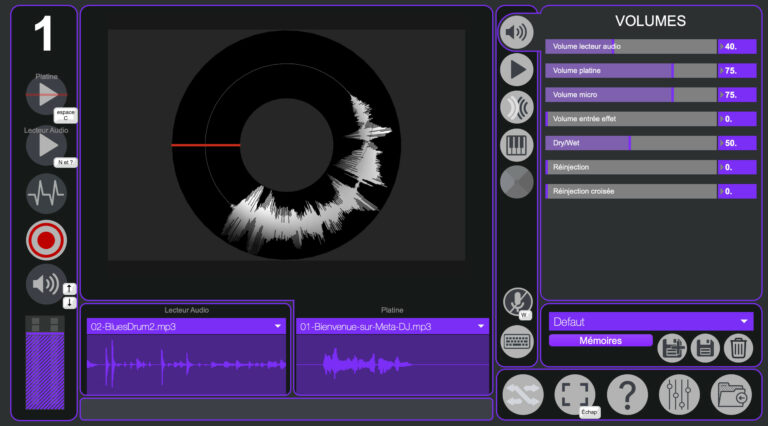Open help with the question mark icon
Image resolution: width=768 pixels, height=426 pixels.
coord(627,395)
